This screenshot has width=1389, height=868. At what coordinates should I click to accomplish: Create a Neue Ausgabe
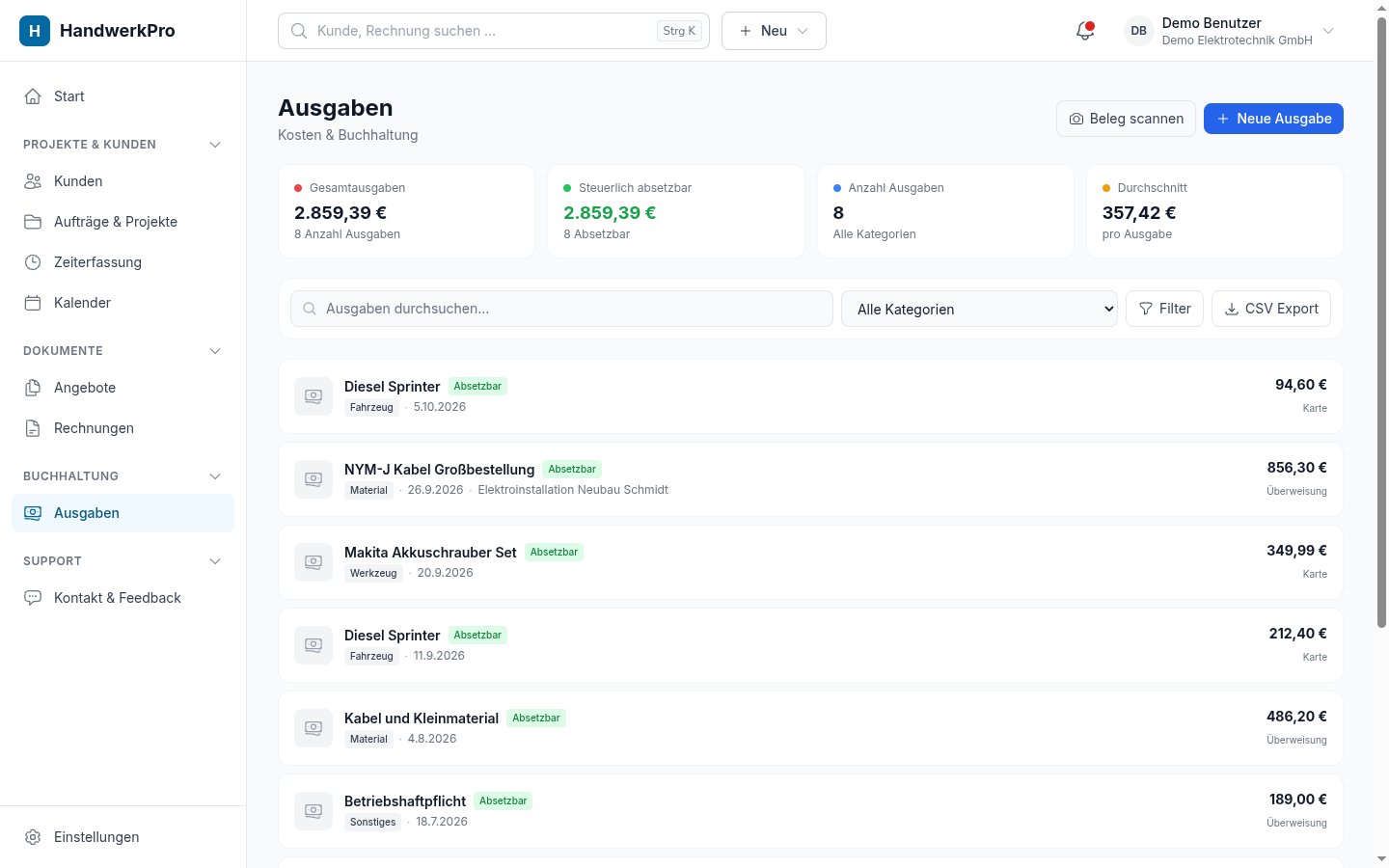coord(1273,119)
